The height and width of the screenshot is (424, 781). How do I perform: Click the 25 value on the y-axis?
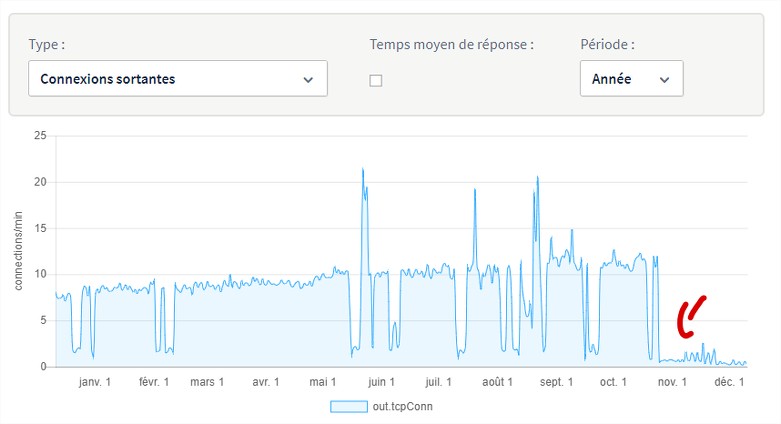[x=40, y=136]
